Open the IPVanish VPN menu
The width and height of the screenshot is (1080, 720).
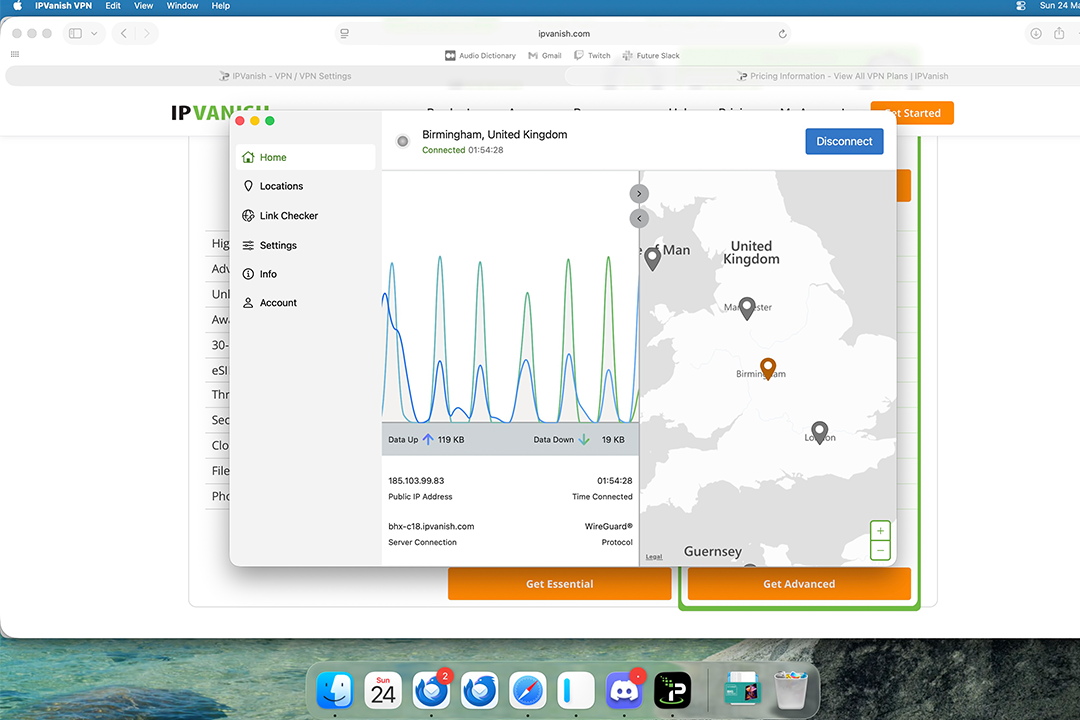(63, 6)
